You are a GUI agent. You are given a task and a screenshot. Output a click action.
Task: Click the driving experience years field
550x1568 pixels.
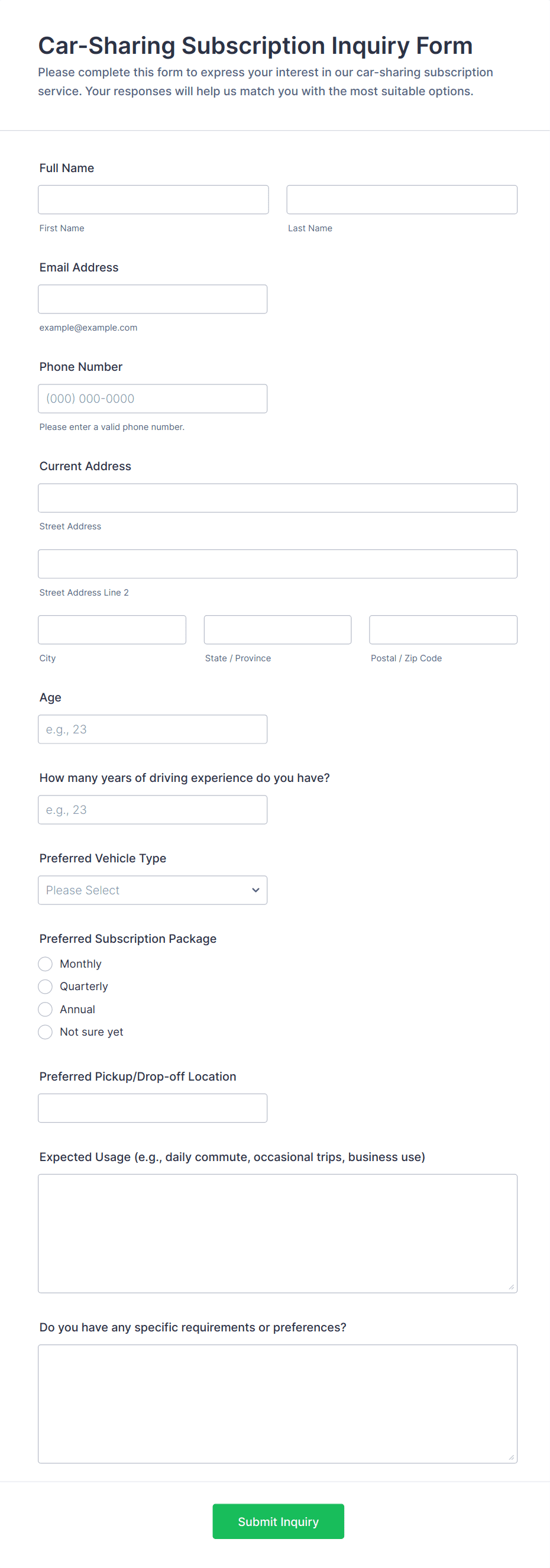click(x=152, y=810)
